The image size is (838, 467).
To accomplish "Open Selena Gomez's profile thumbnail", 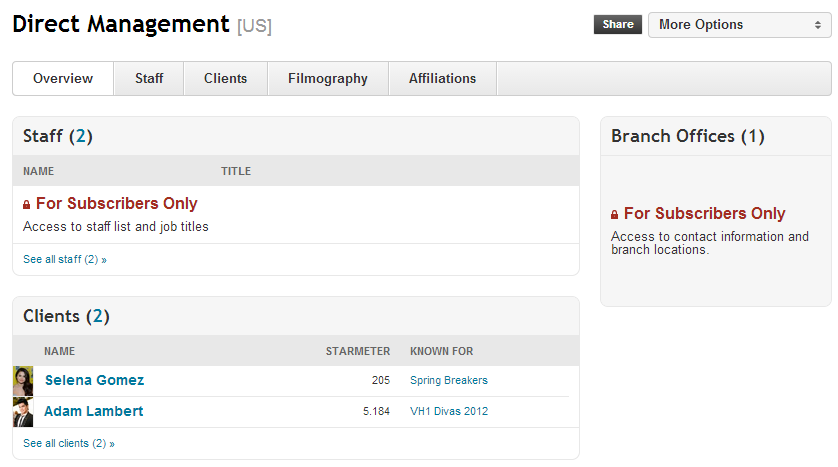I will pyautogui.click(x=23, y=381).
